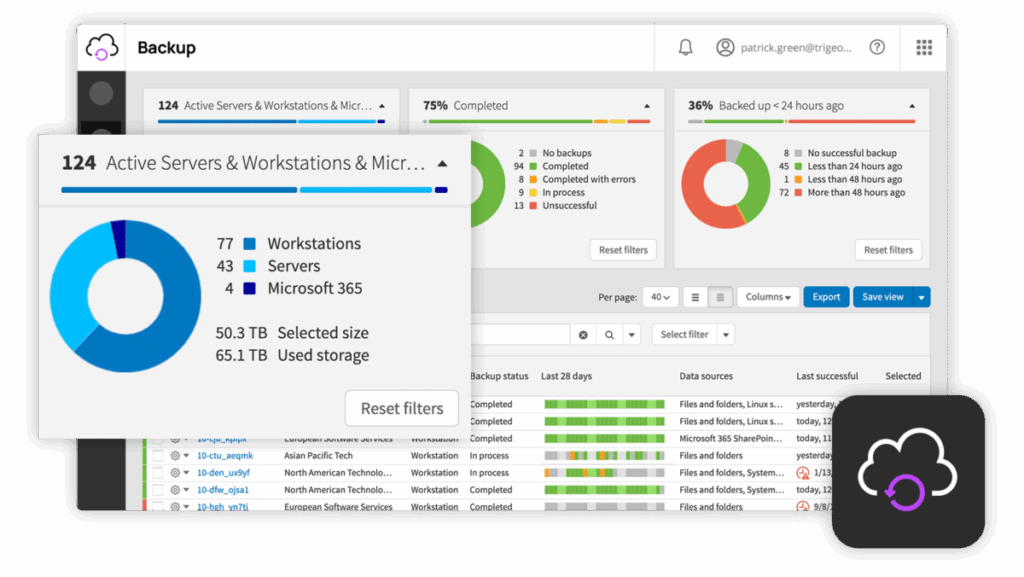Open the Columns dropdown
1024x577 pixels.
click(x=768, y=297)
